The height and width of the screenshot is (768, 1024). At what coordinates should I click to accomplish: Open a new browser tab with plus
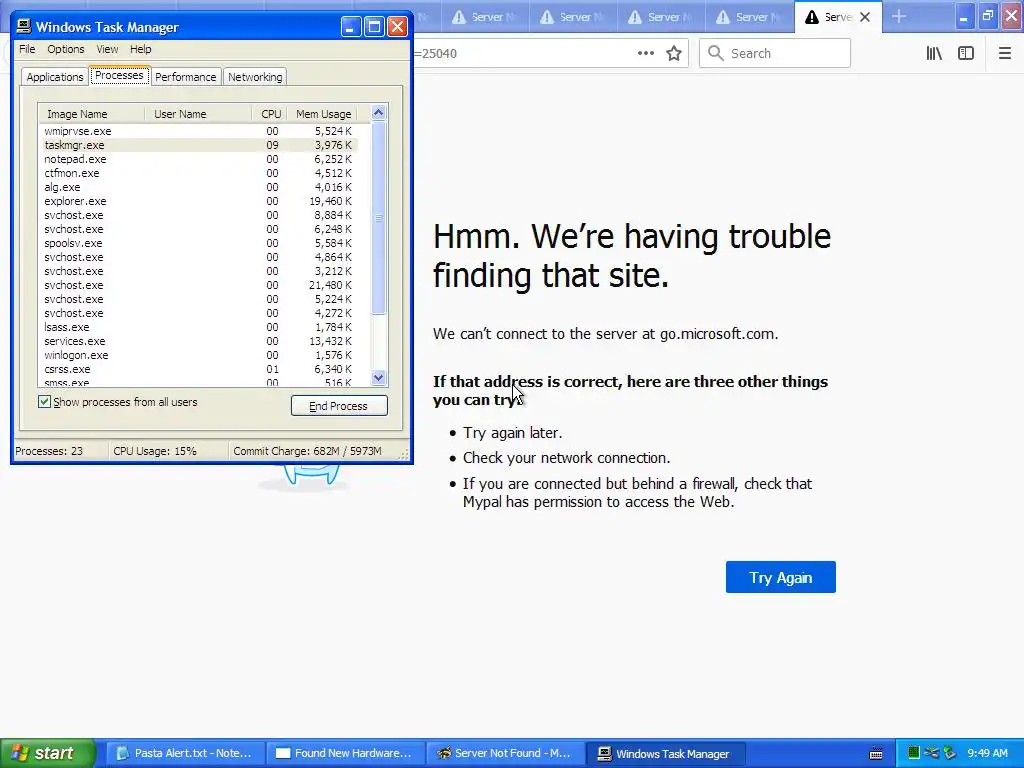[899, 17]
